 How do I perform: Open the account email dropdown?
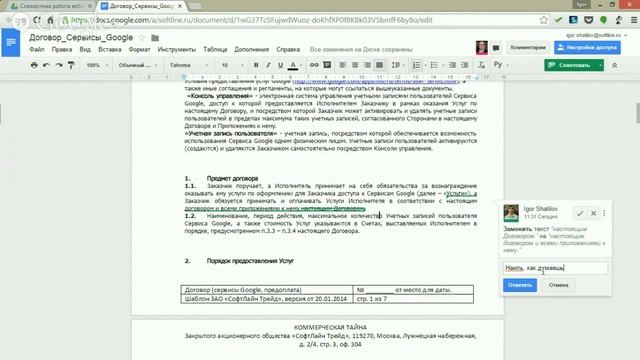[x=597, y=35]
